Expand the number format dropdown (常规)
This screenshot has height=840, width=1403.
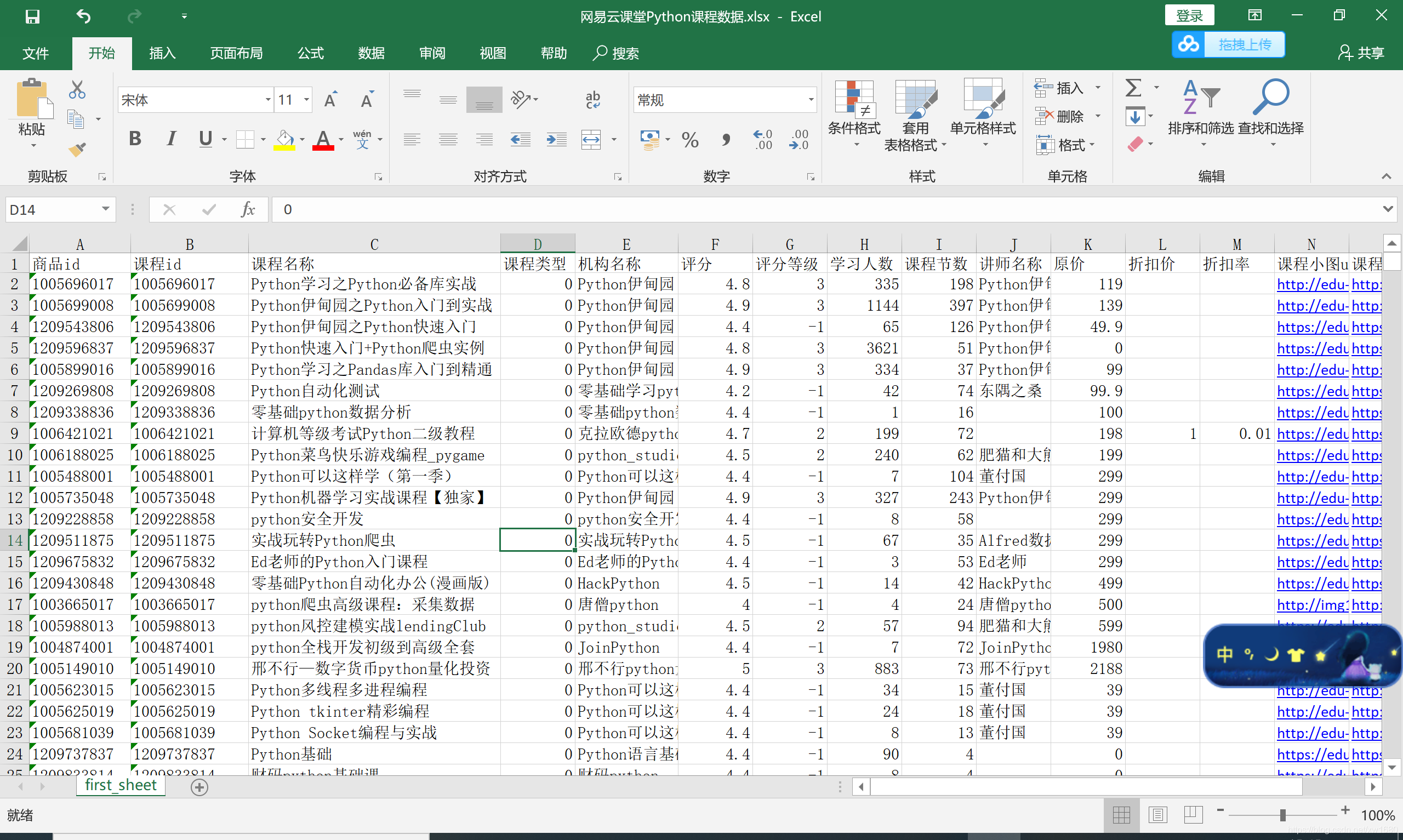click(811, 100)
